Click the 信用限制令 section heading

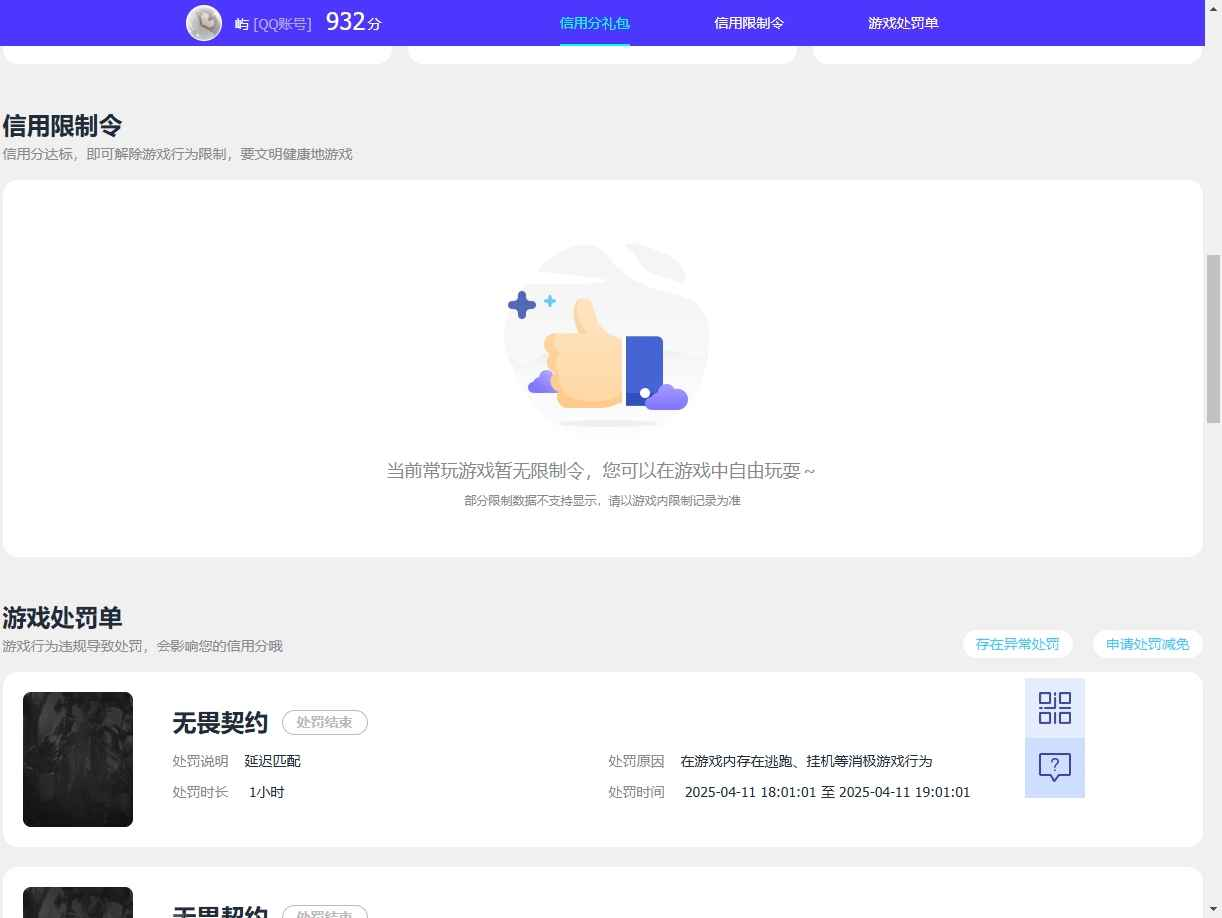tap(62, 126)
